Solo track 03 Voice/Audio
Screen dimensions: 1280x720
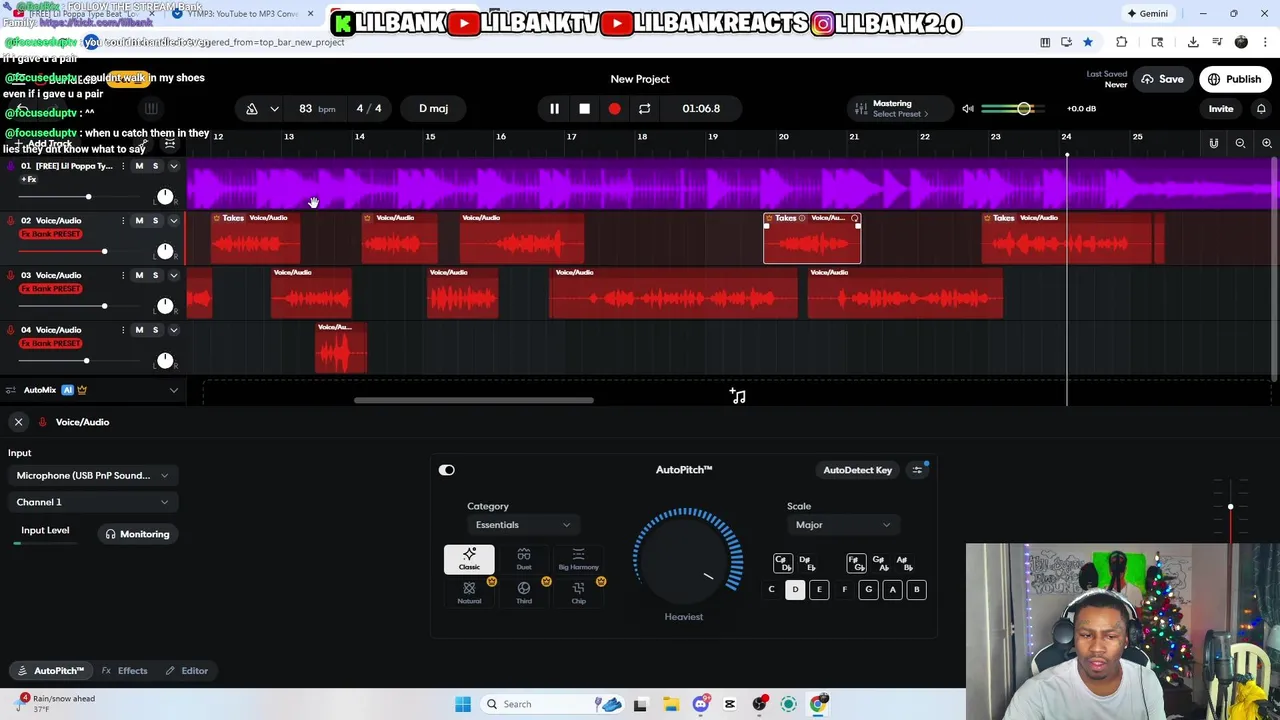pyautogui.click(x=155, y=275)
